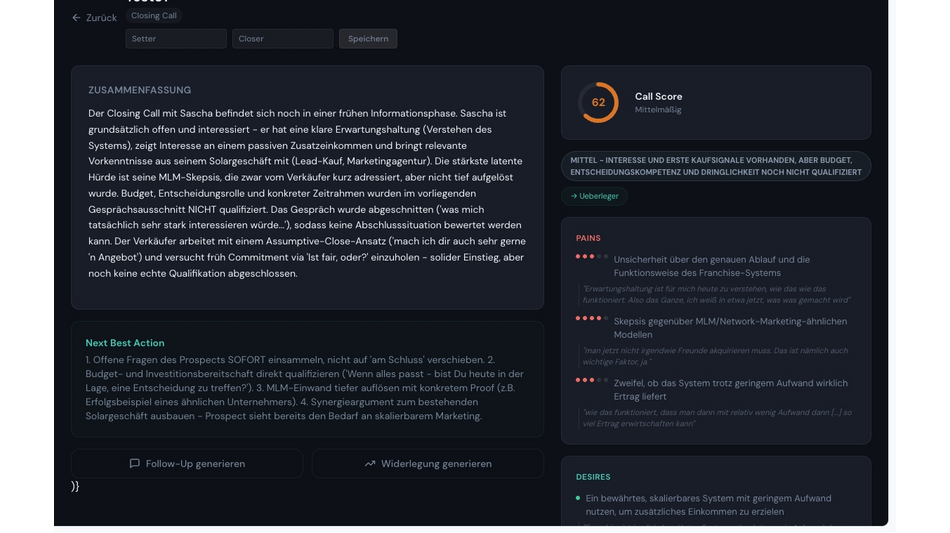Go back using the Zurück link text
This screenshot has width=950, height=533.
101,18
